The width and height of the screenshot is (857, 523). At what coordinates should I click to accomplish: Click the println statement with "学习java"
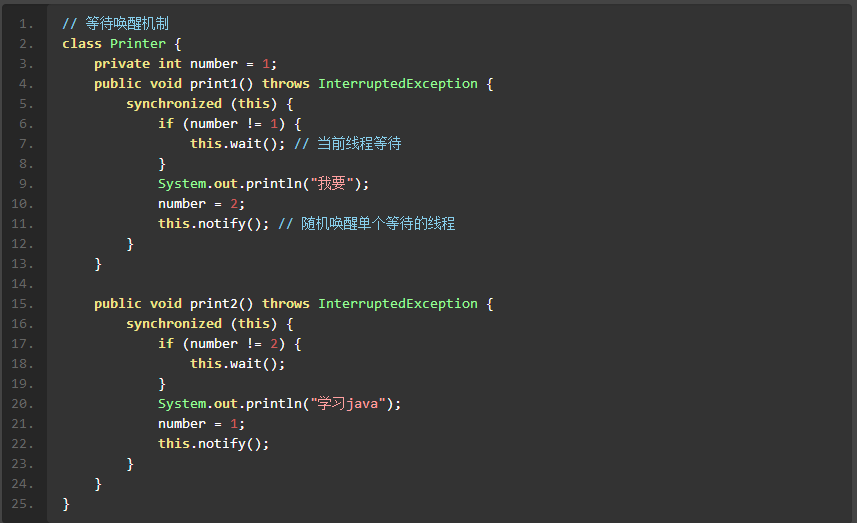pos(279,404)
